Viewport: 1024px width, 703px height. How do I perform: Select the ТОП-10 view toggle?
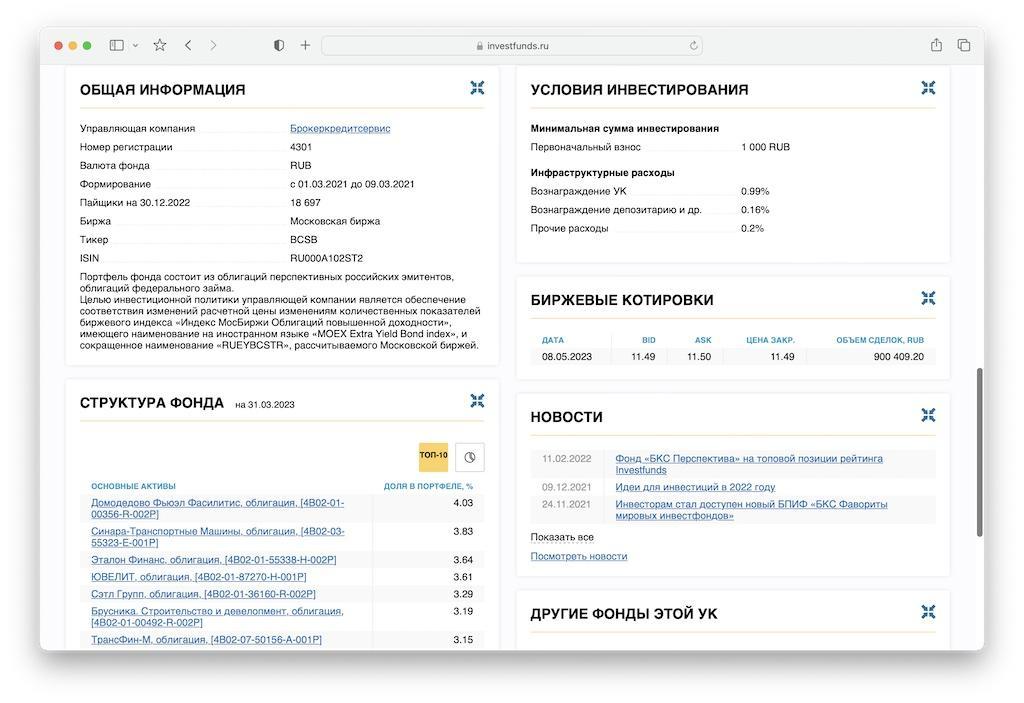433,456
